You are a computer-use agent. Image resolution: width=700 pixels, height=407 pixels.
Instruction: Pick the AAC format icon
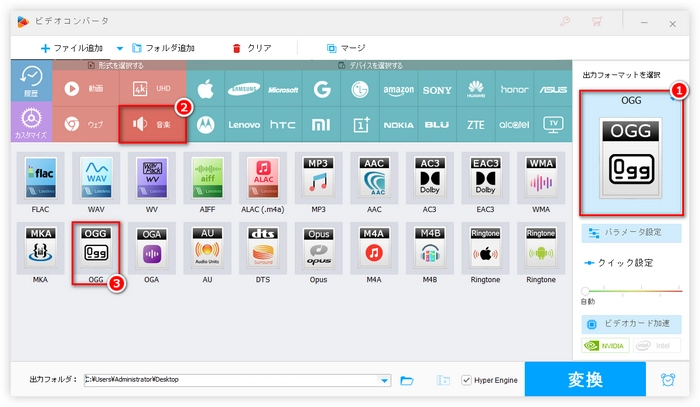pos(374,178)
